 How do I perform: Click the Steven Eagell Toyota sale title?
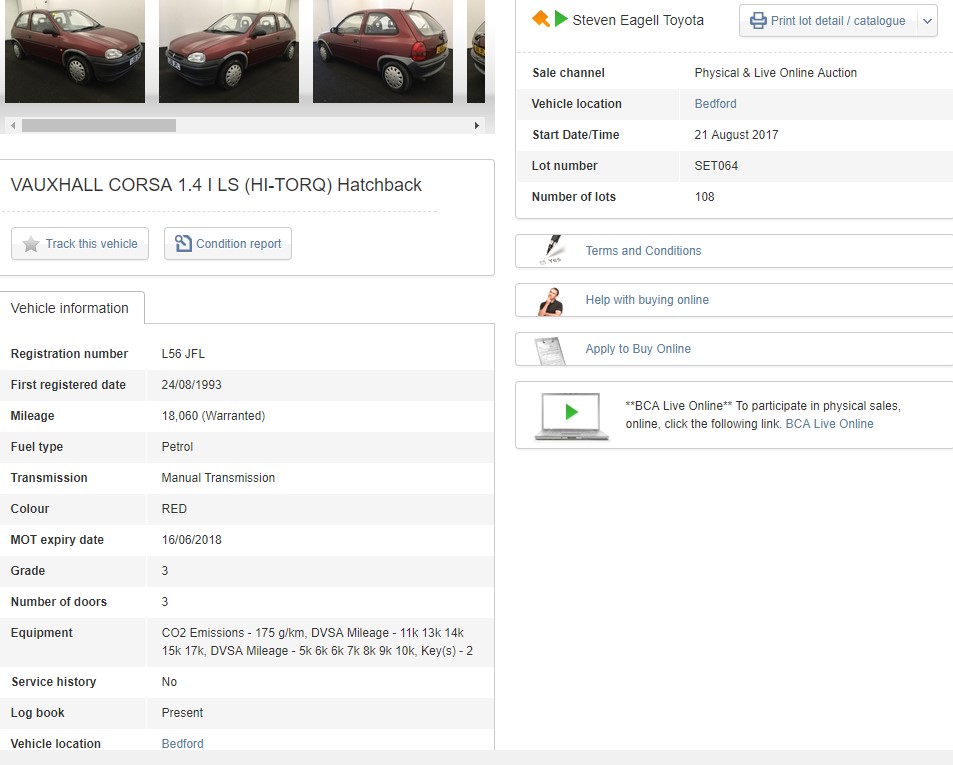(x=638, y=20)
